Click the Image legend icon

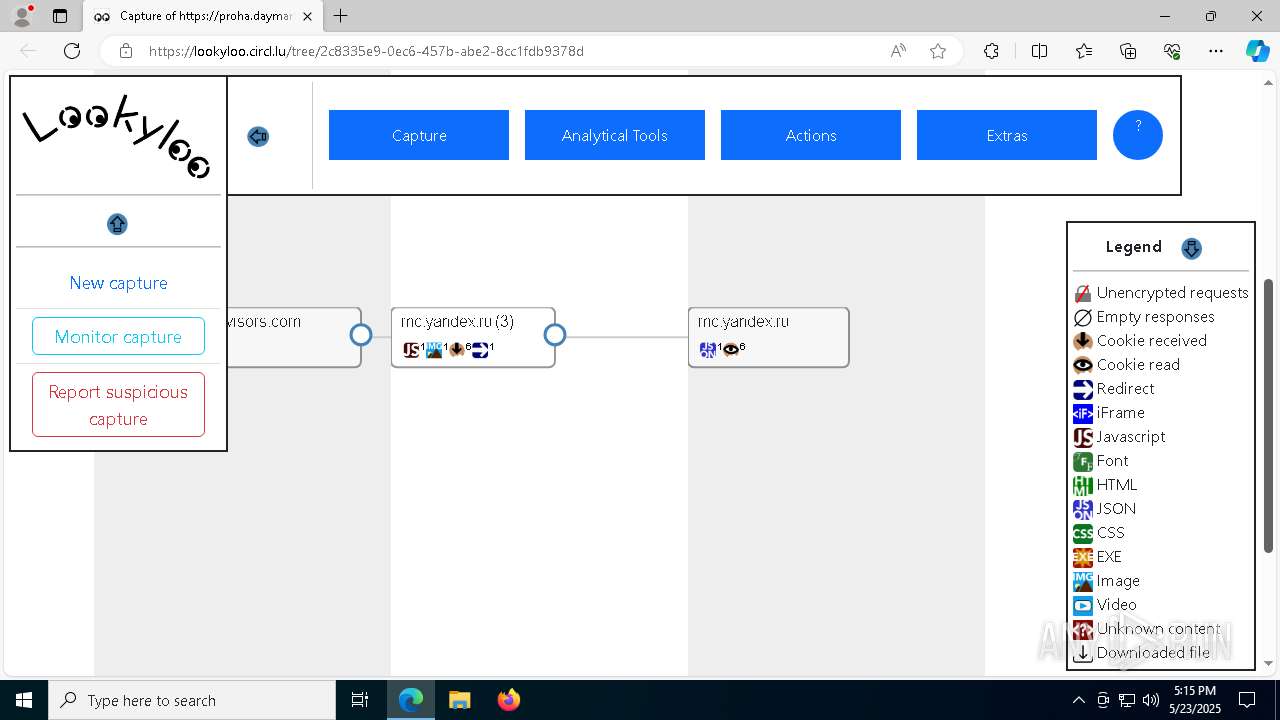tap(1083, 581)
